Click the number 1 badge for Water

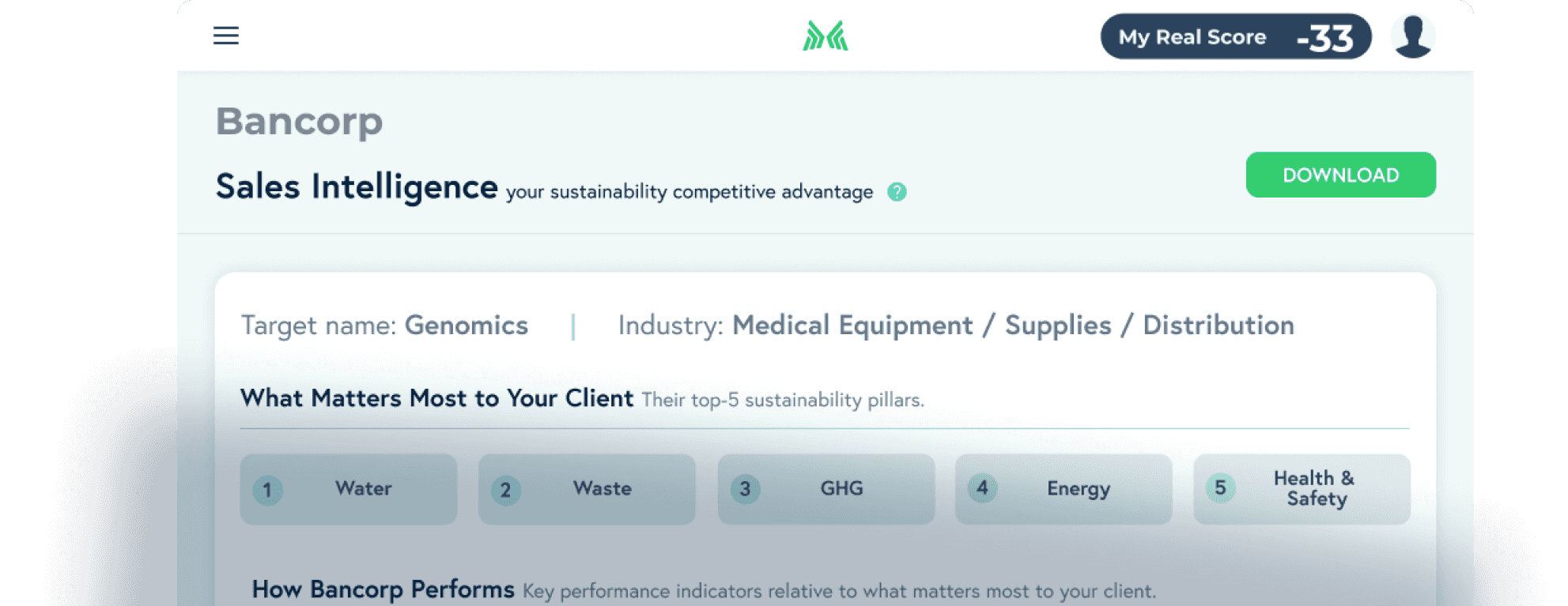point(267,490)
